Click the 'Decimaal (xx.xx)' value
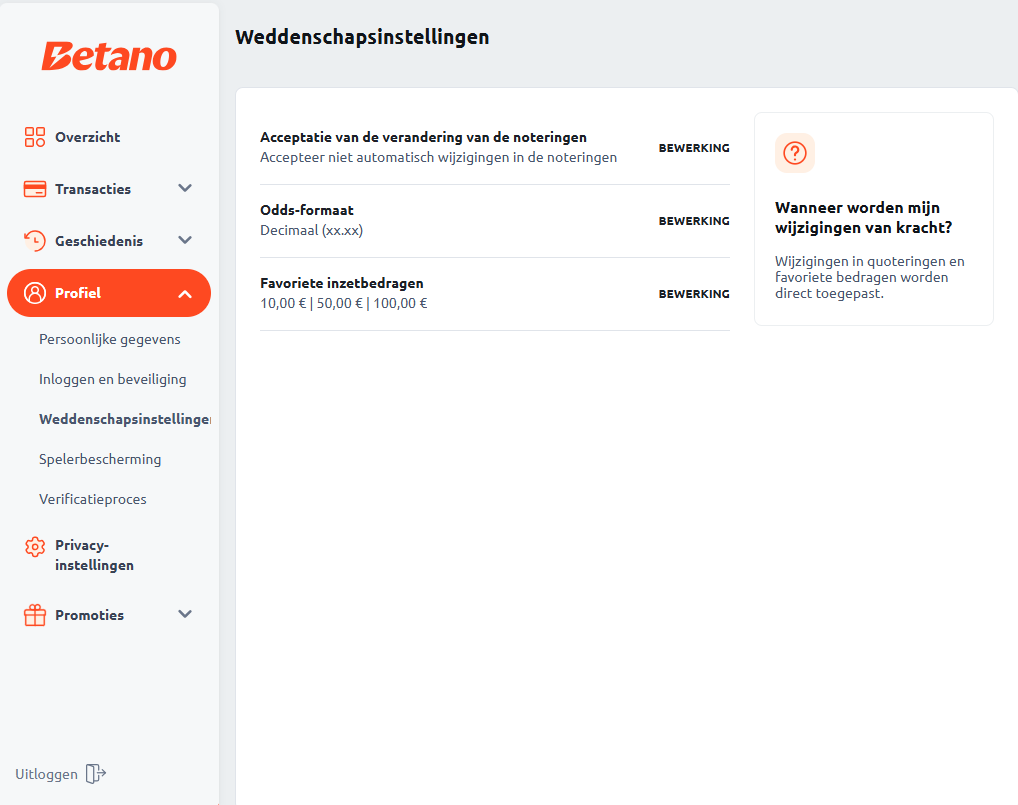Viewport: 1018px width, 805px height. point(312,230)
